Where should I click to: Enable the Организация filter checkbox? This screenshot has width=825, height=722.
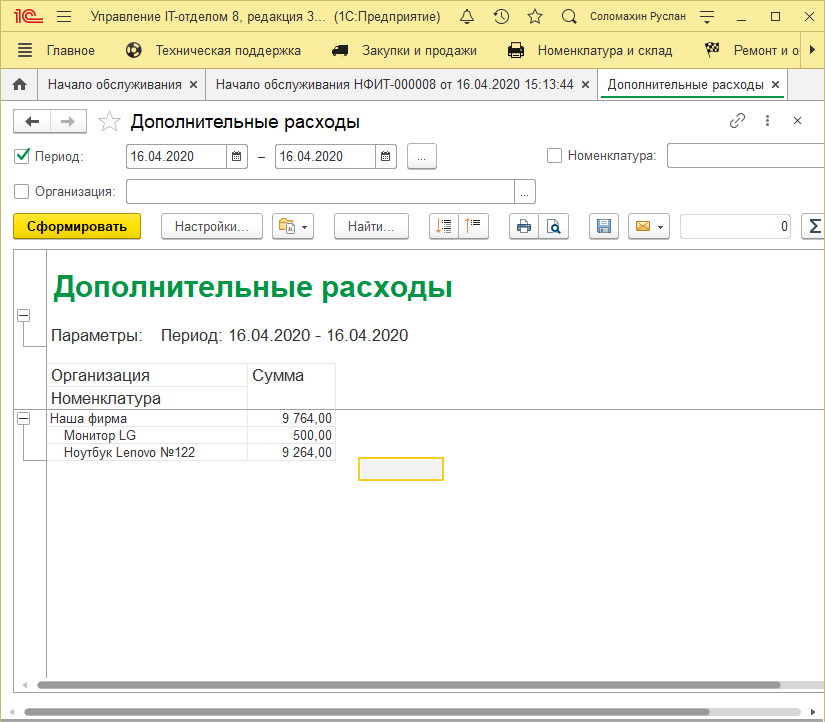[22, 191]
